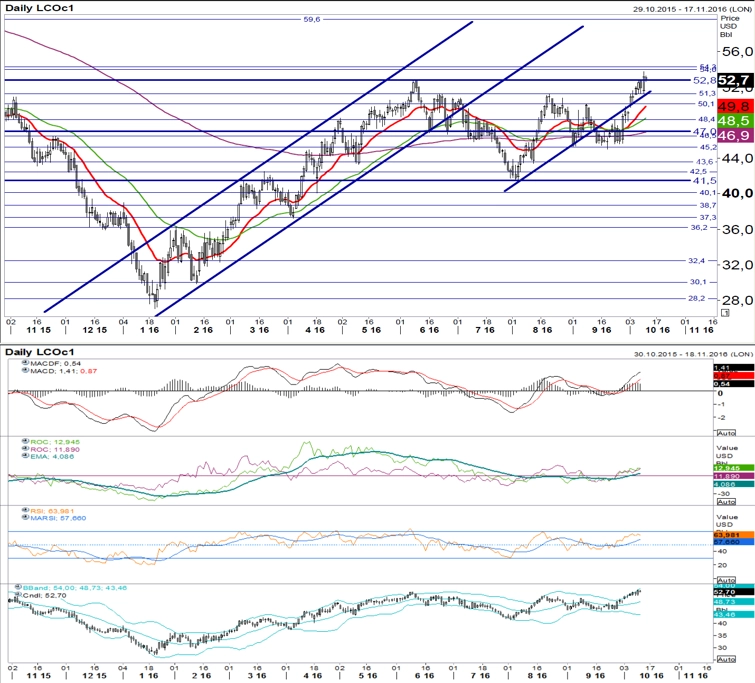Open Auto scale control on BBand pane
755x683 pixels.
coord(726,659)
